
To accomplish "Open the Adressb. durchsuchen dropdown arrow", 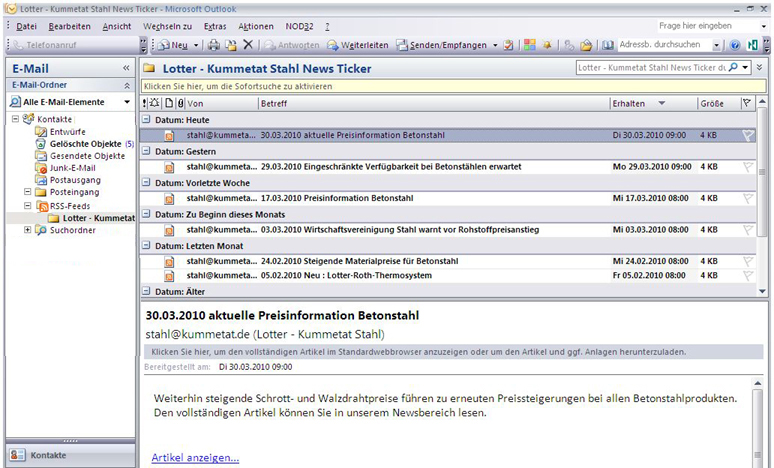I will pyautogui.click(x=716, y=45).
